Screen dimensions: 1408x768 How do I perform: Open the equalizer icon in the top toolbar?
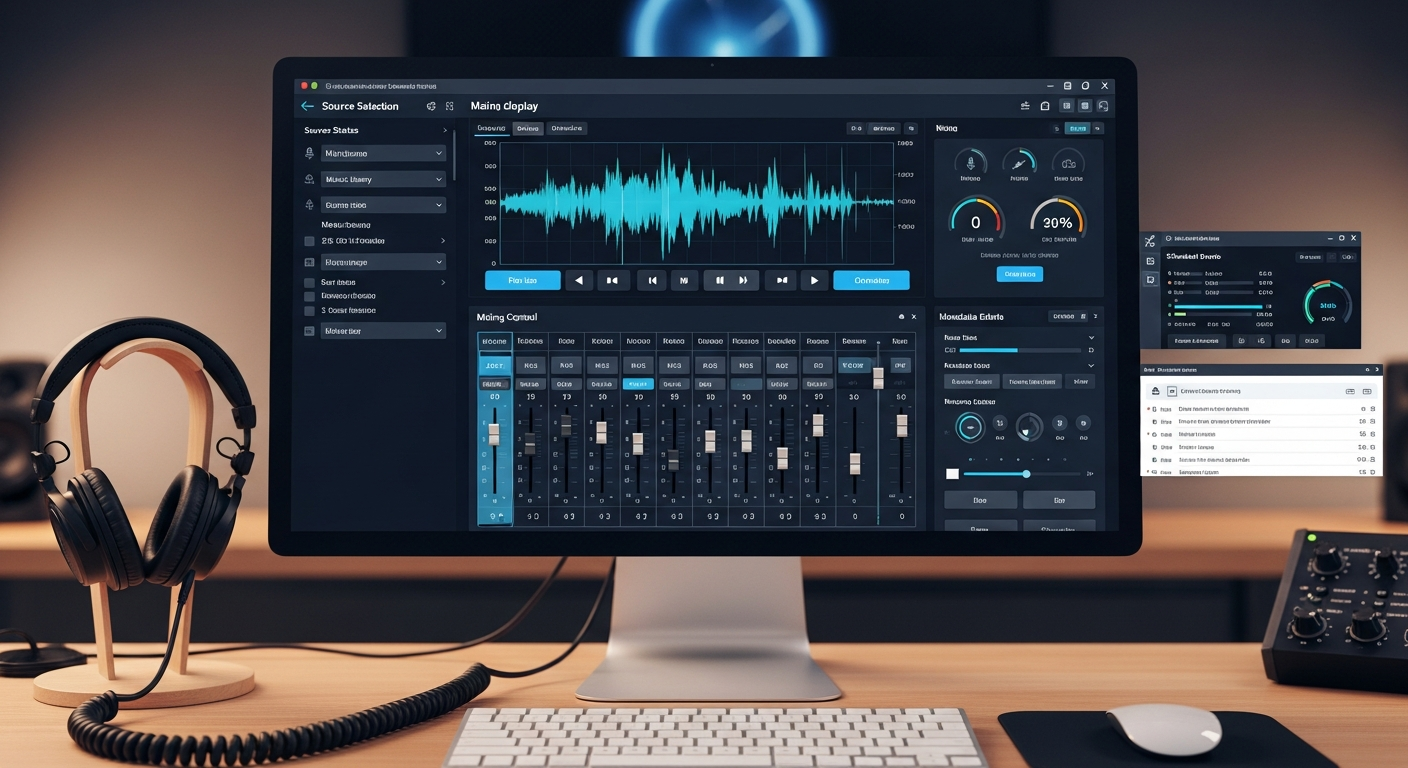pos(1023,105)
